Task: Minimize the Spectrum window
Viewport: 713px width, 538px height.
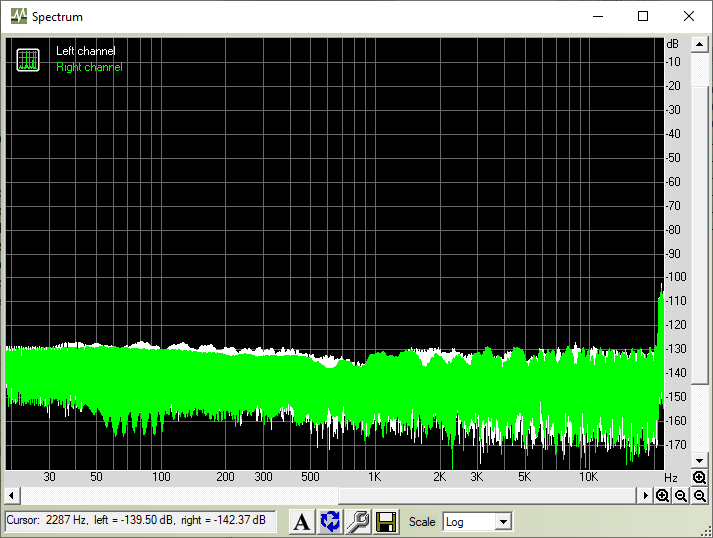Action: [x=598, y=16]
